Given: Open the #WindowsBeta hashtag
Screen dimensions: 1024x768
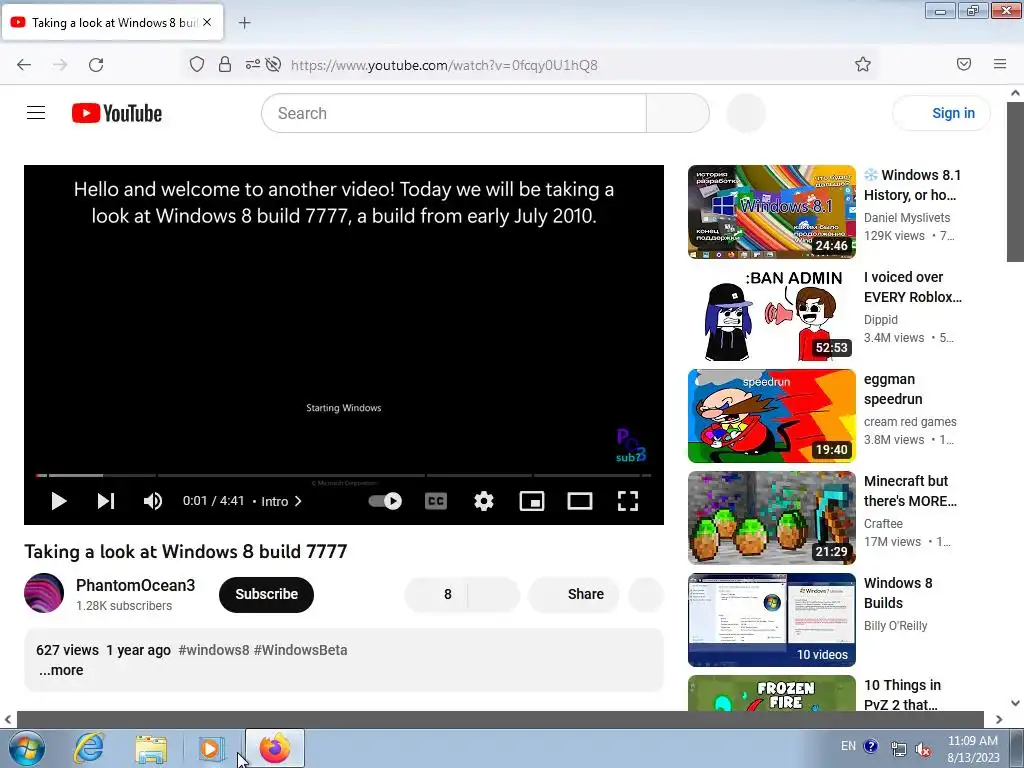Looking at the screenshot, I should 300,650.
